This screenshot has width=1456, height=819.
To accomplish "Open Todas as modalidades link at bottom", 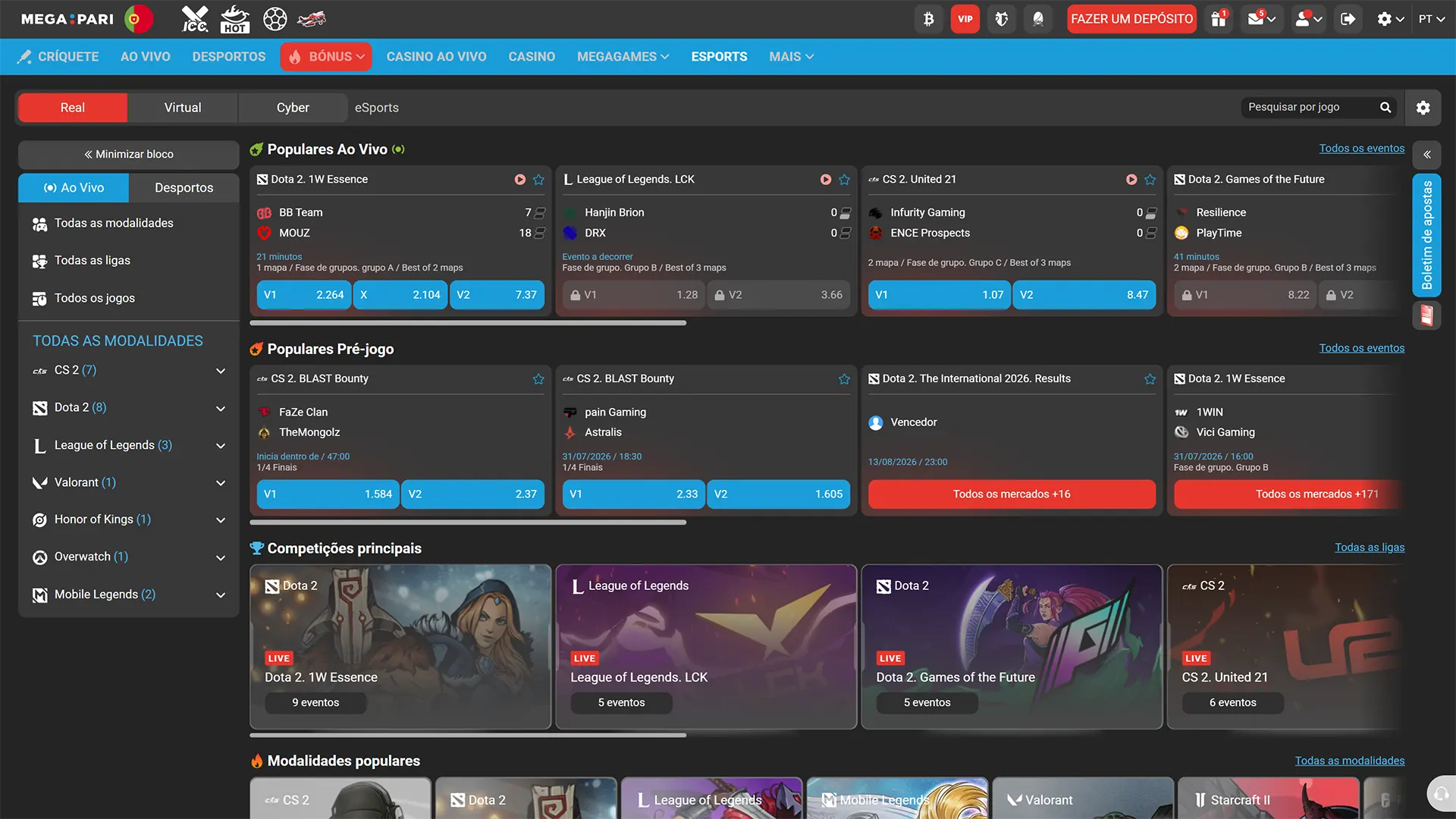I will (x=1349, y=761).
